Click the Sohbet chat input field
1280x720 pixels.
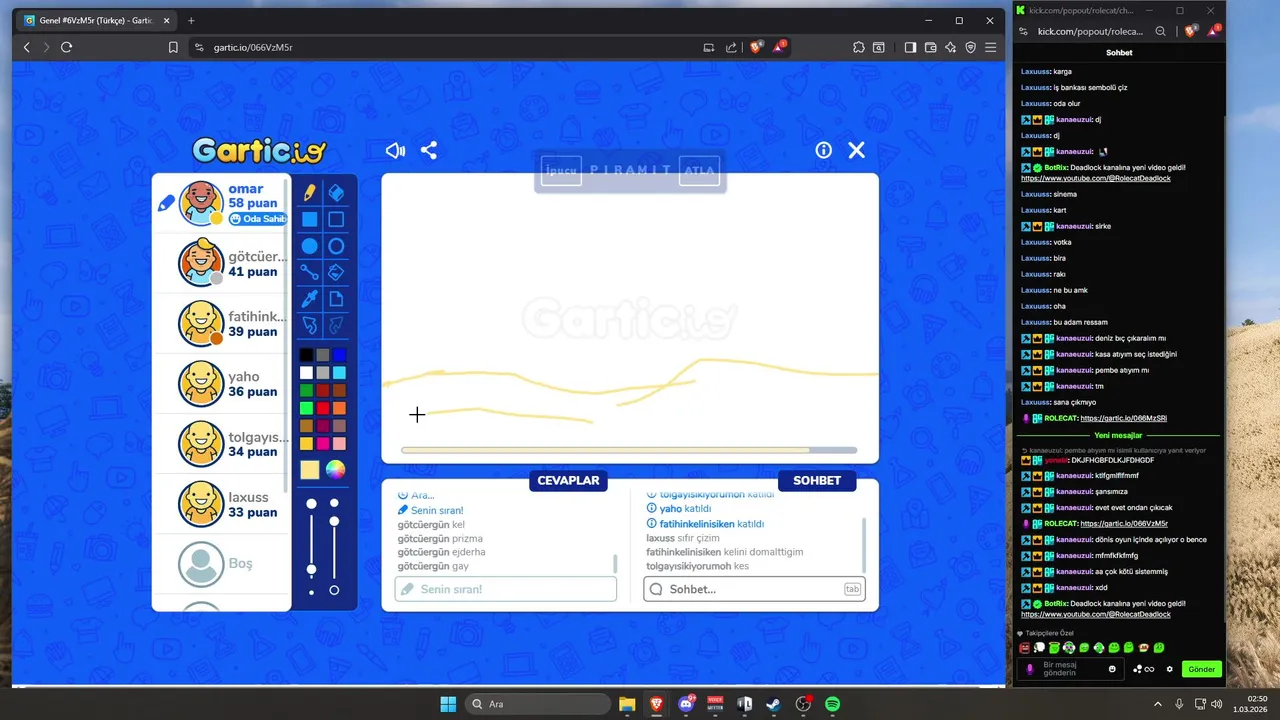pos(754,589)
